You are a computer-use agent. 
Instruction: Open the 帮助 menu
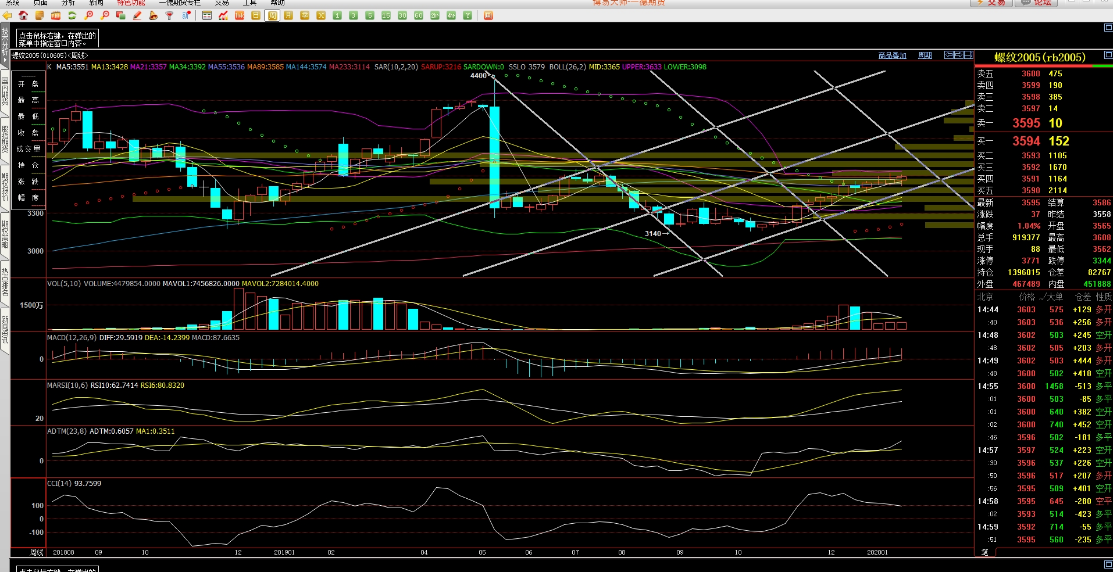[x=277, y=3]
